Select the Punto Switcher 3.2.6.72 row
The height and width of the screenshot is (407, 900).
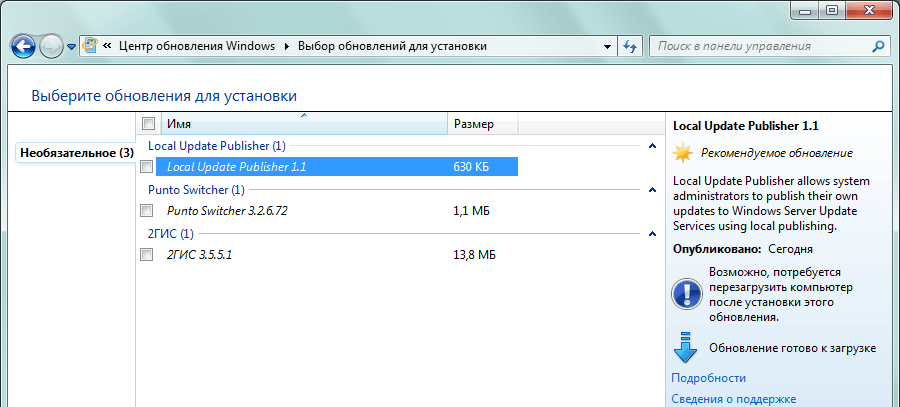[337, 211]
